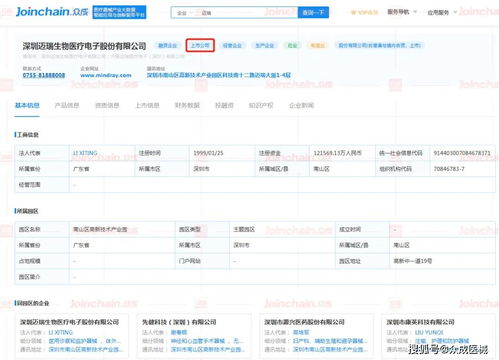Switch to the 上市信息 tab

coord(147,105)
